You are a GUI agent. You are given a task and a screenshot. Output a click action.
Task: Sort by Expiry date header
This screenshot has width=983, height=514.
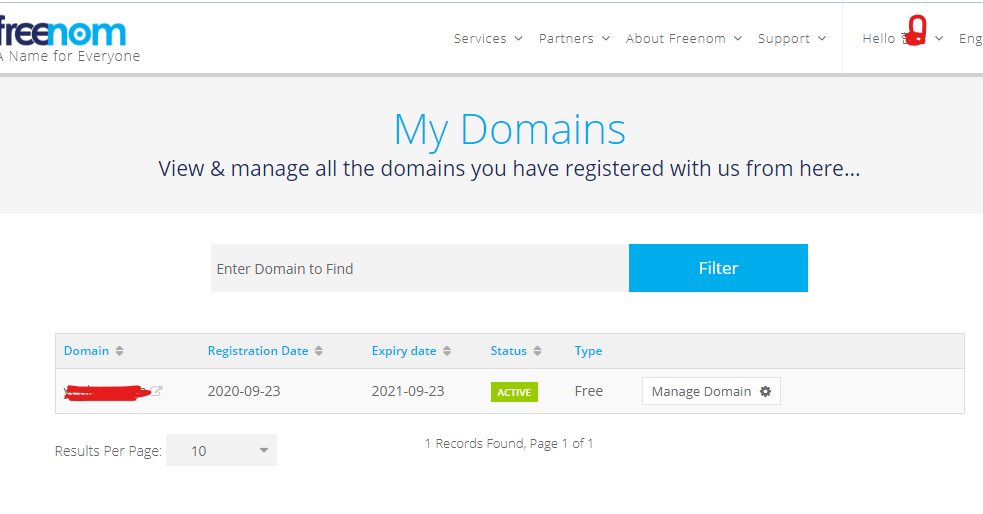pos(404,351)
